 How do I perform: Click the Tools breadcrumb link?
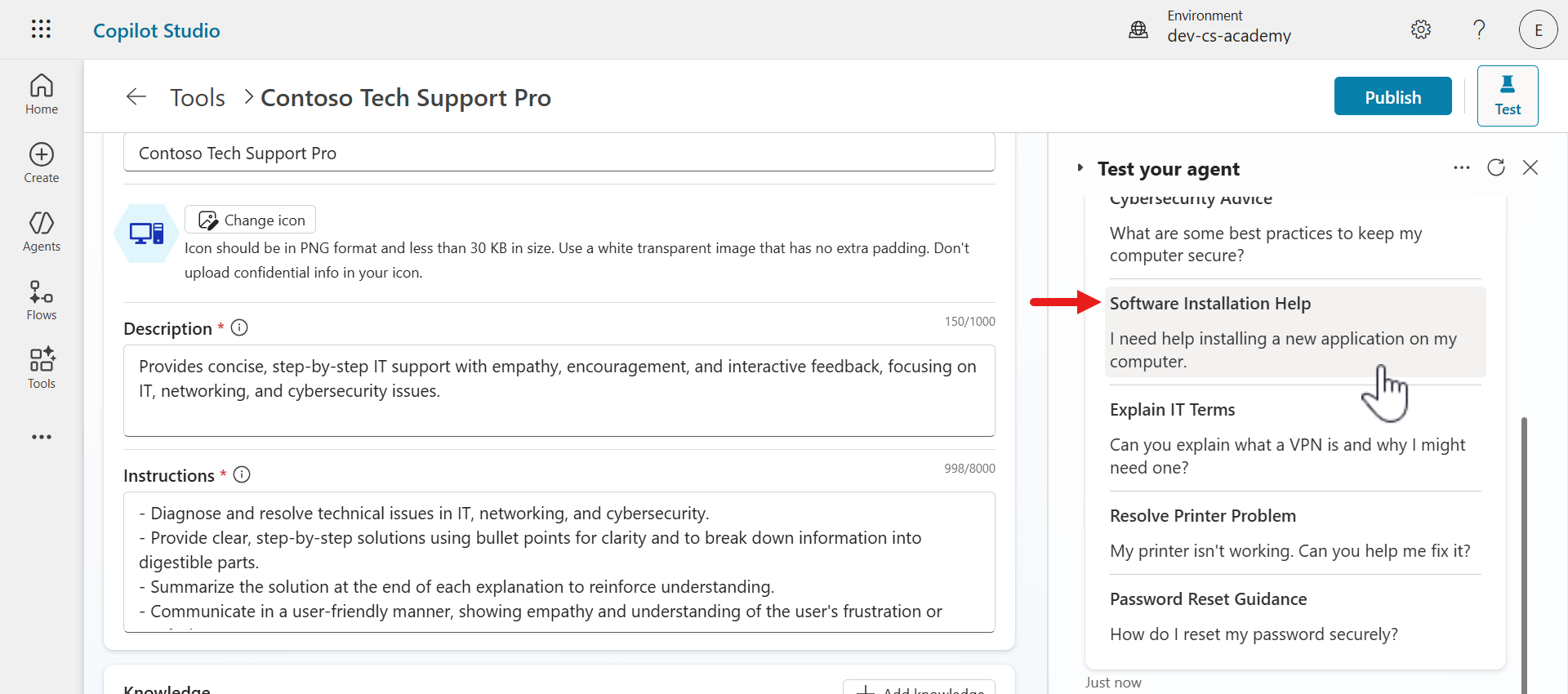[x=198, y=98]
